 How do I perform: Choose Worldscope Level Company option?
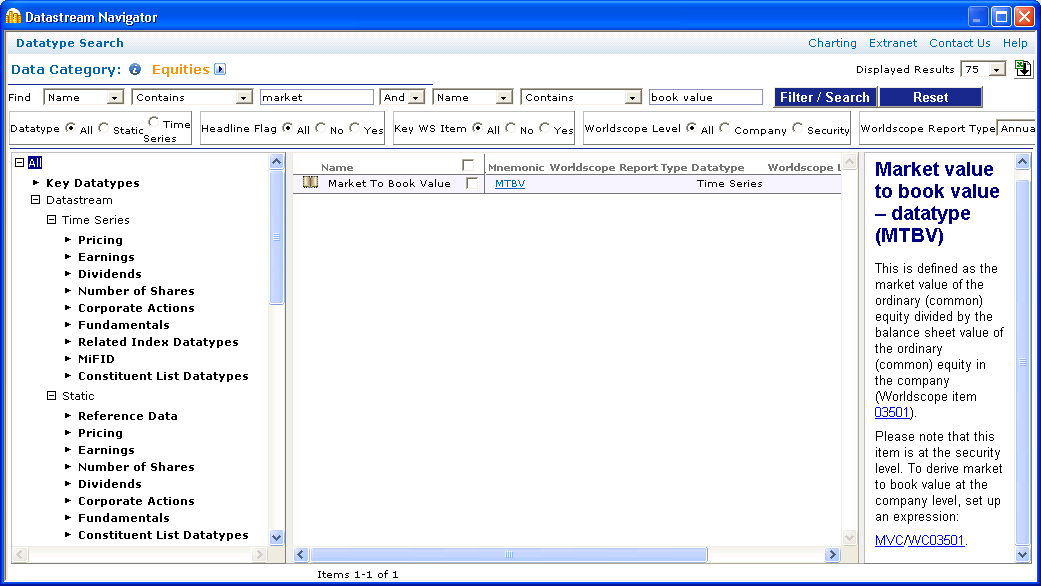pos(724,127)
